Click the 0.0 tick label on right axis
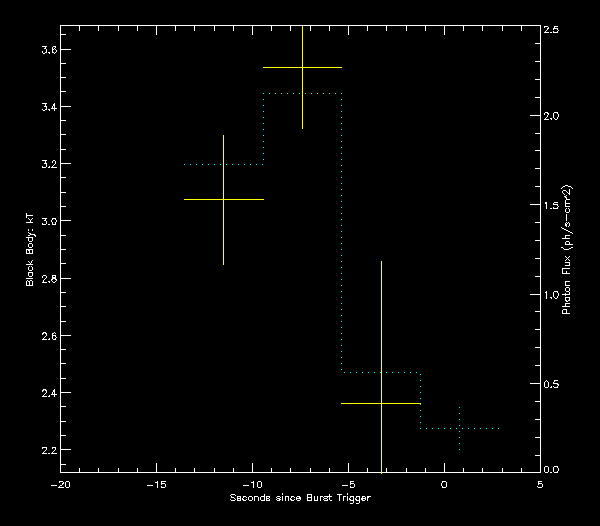The height and width of the screenshot is (526, 600). click(x=551, y=469)
